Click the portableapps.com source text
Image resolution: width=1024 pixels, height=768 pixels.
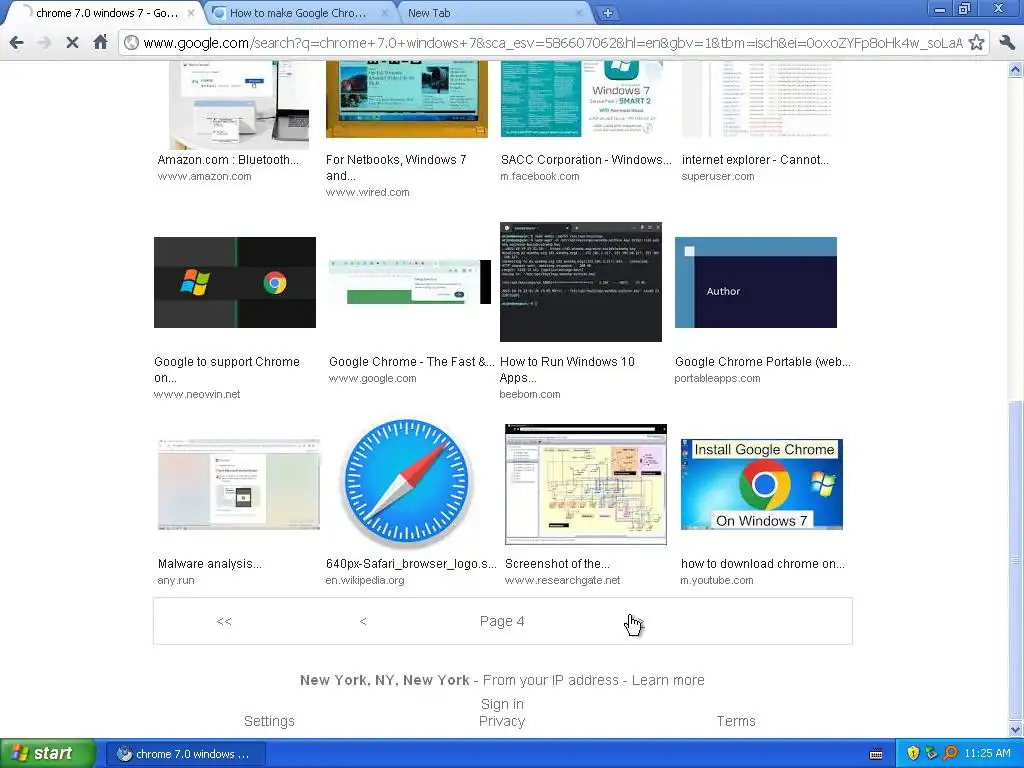717,378
